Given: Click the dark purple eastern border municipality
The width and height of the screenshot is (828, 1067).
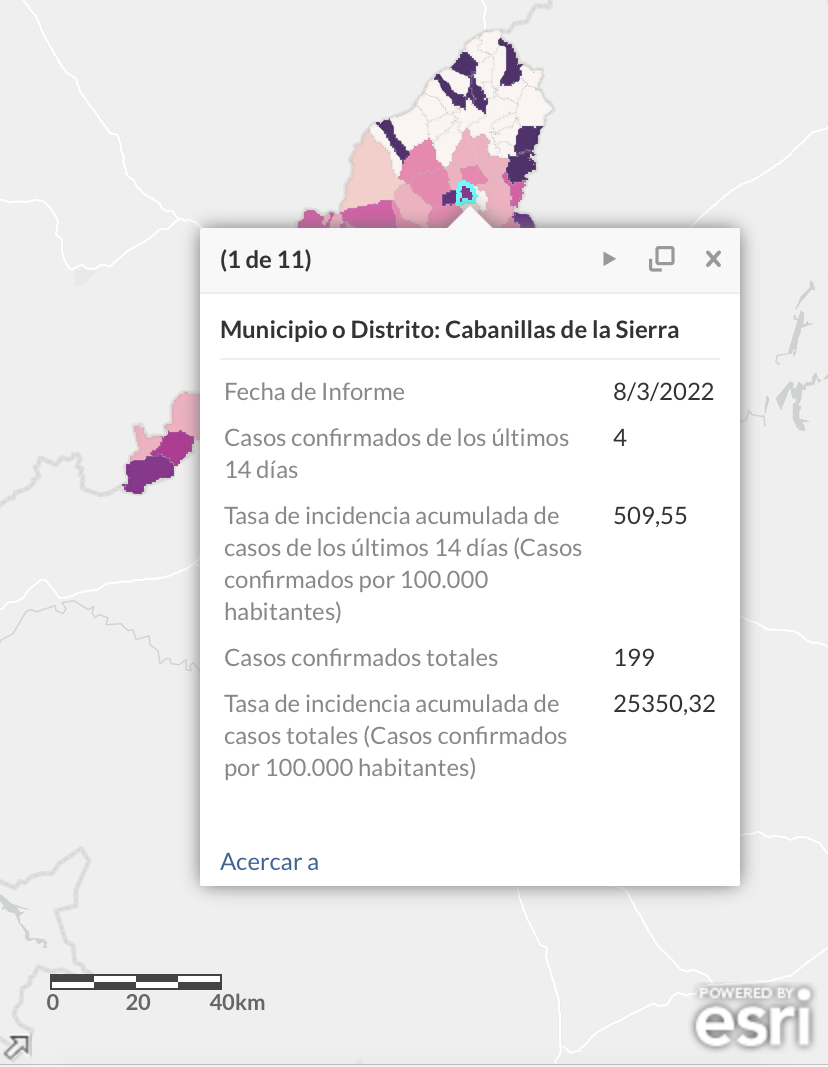Looking at the screenshot, I should click(524, 154).
